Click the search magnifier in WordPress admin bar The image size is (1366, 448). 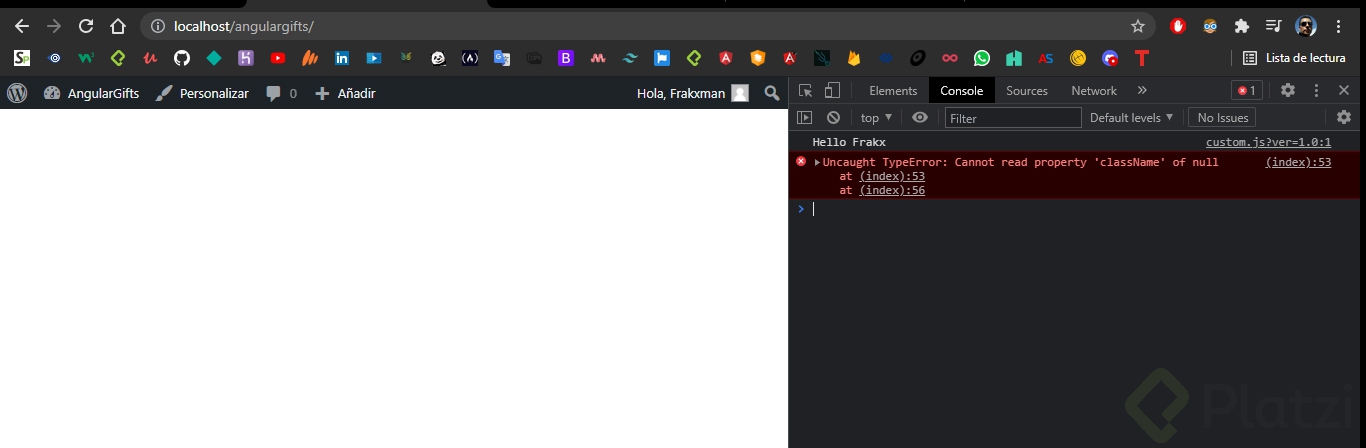771,93
